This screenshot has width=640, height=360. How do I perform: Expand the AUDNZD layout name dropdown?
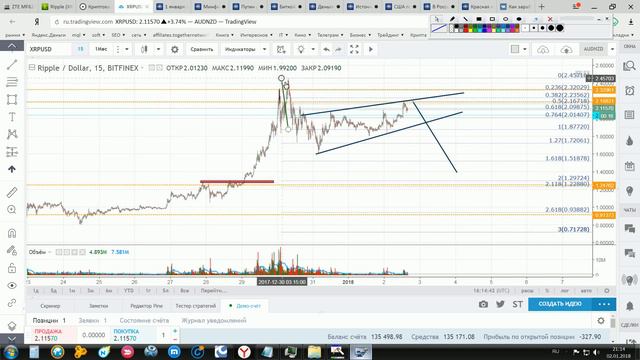pyautogui.click(x=612, y=49)
